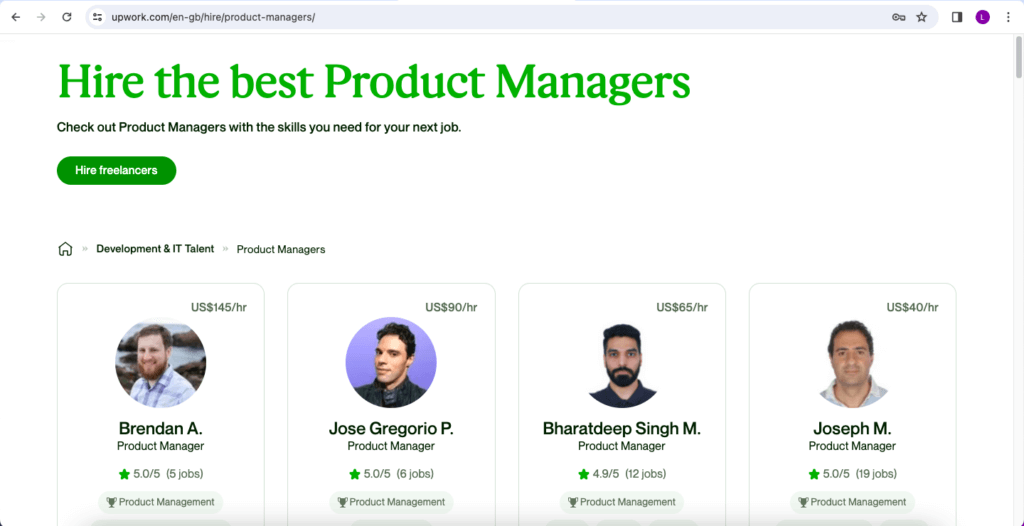Click the Hire freelancers button
This screenshot has width=1024, height=526.
pos(116,170)
